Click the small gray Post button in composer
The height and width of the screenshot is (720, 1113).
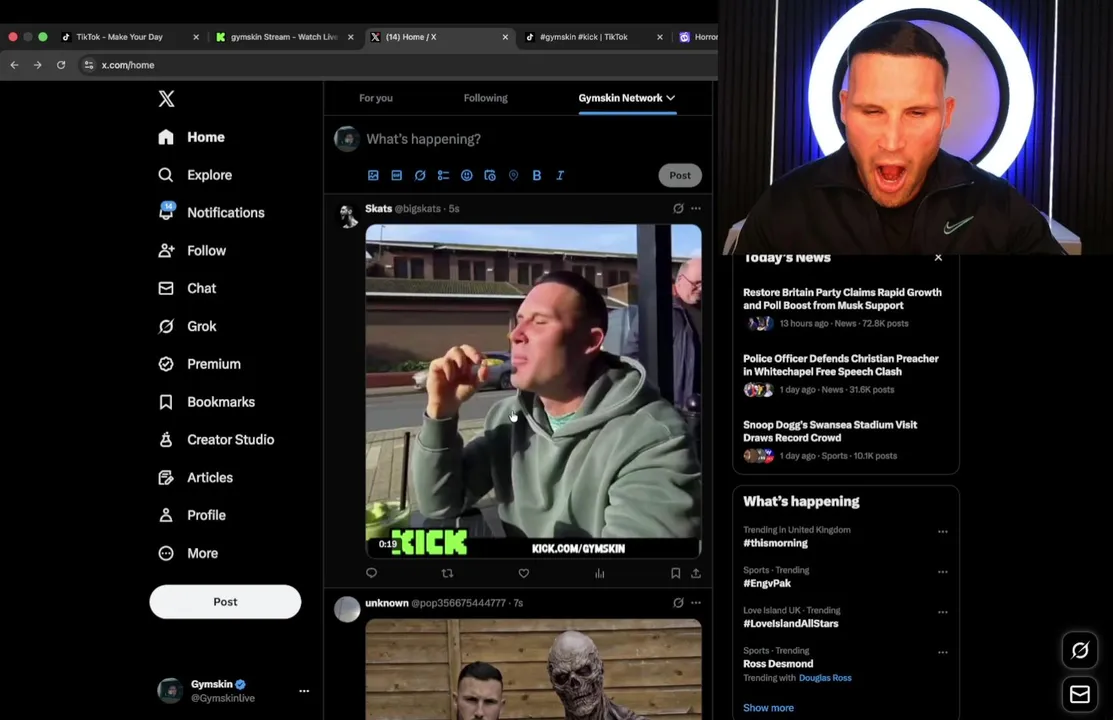[680, 175]
